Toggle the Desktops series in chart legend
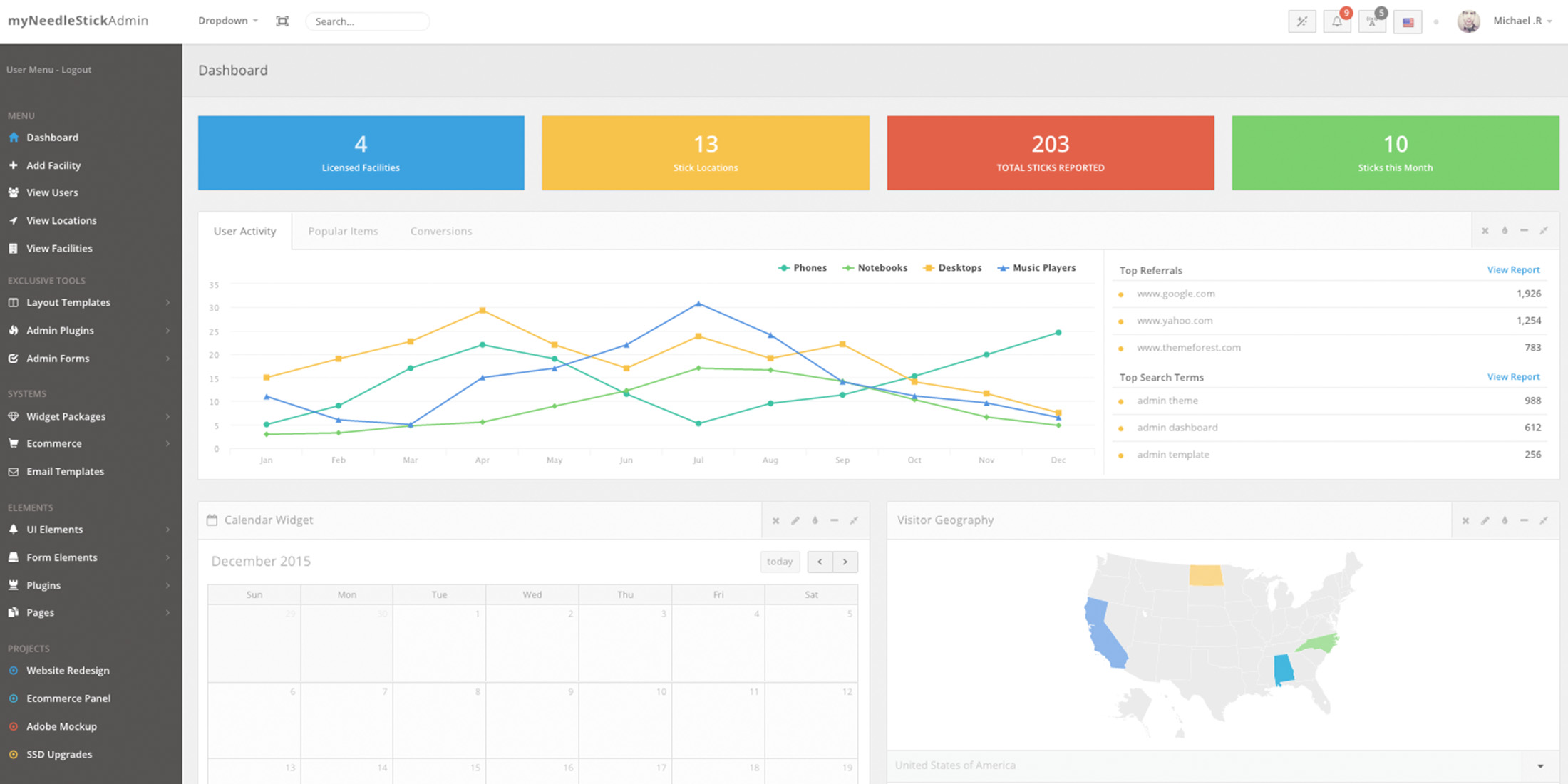Viewport: 1568px width, 784px height. 952,268
